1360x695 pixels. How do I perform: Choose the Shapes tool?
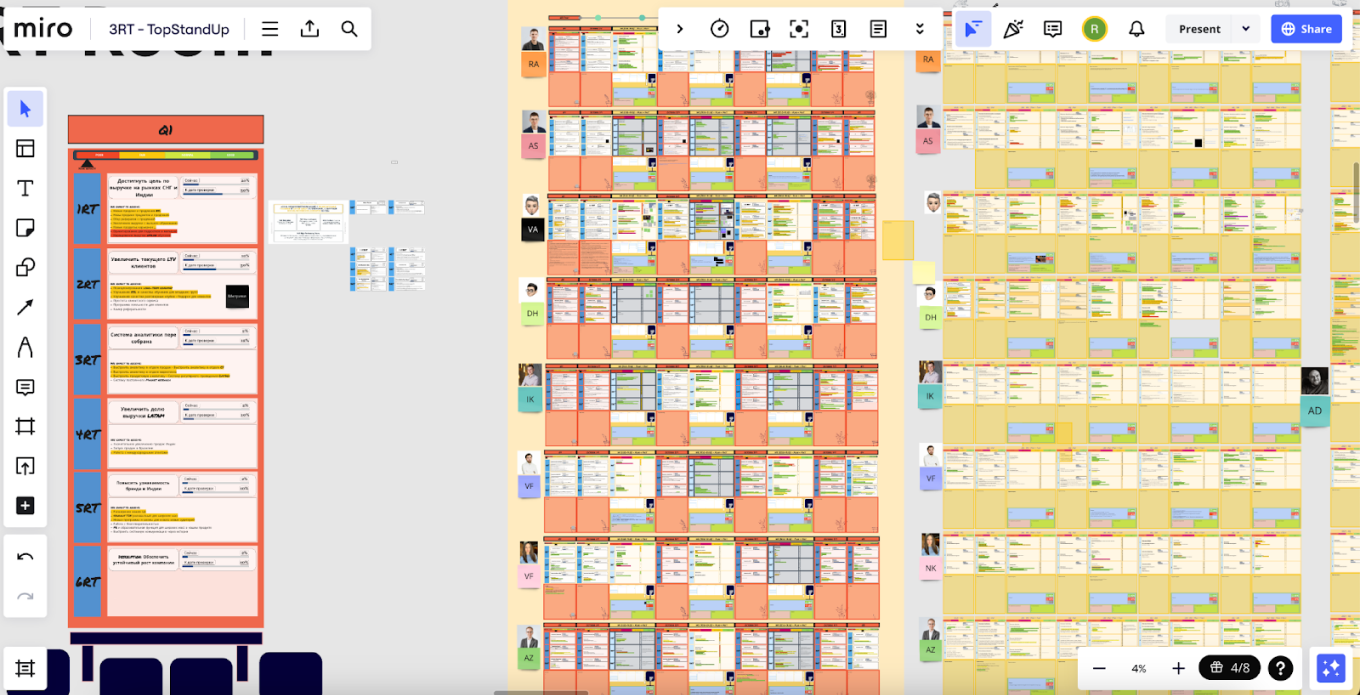tap(25, 268)
